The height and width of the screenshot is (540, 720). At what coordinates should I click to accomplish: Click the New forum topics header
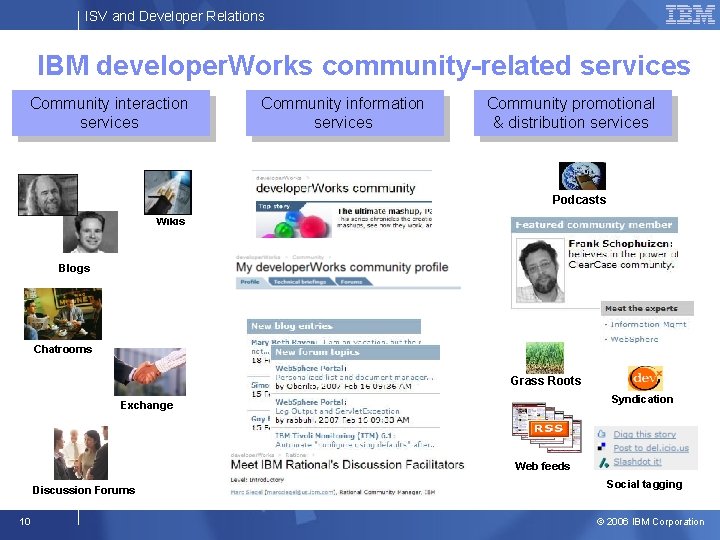click(355, 352)
